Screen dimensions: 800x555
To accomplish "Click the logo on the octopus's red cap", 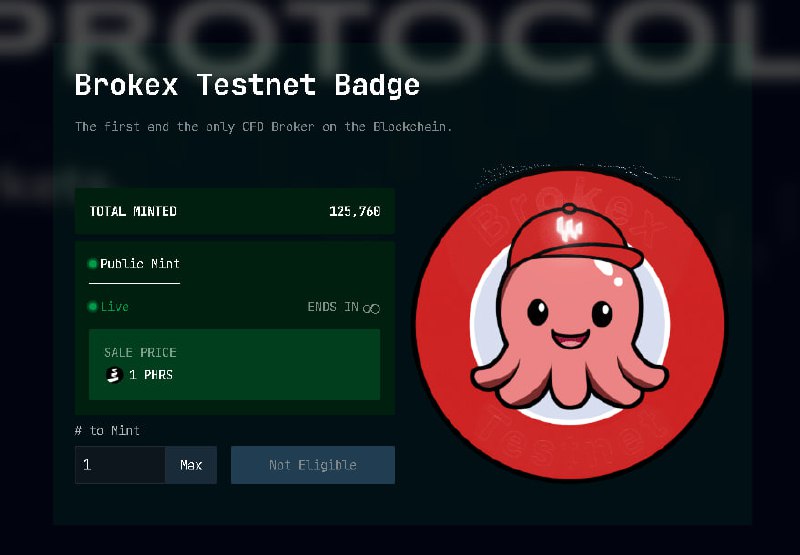I will (569, 230).
